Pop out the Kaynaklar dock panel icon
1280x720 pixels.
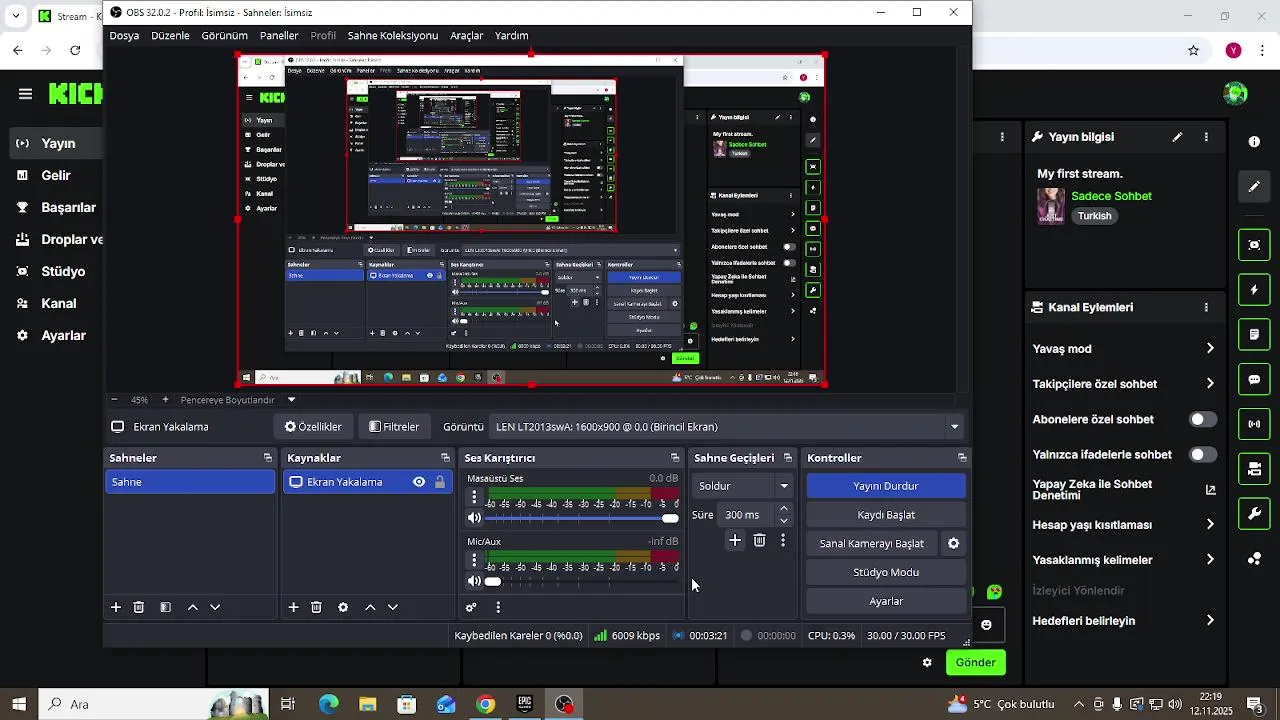pyautogui.click(x=445, y=458)
